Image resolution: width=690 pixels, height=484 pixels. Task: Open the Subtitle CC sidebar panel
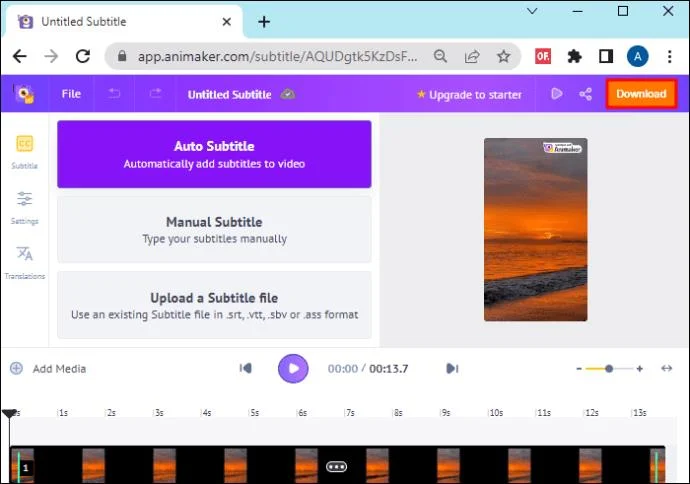click(25, 151)
